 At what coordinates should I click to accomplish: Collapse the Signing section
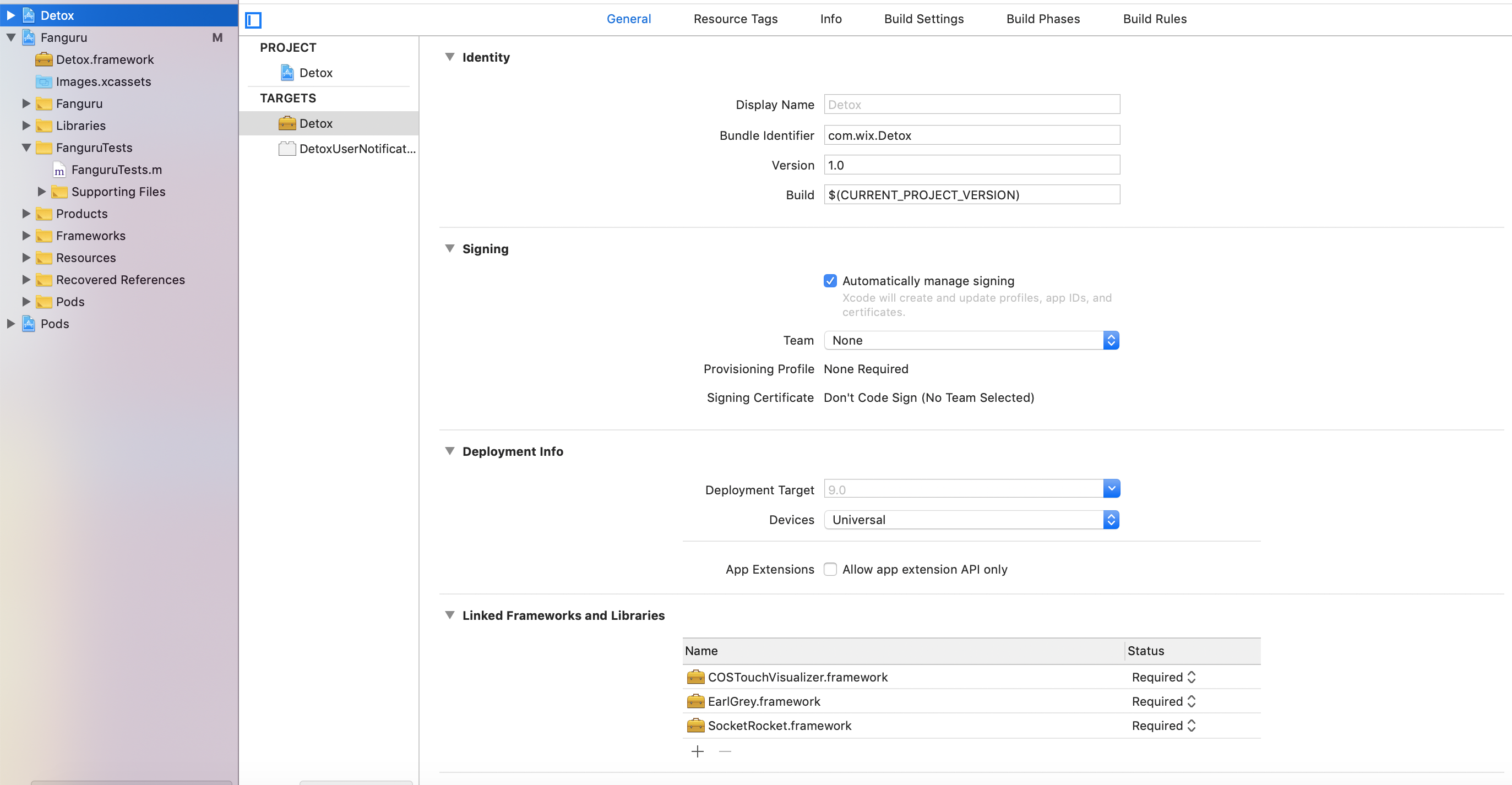[450, 248]
